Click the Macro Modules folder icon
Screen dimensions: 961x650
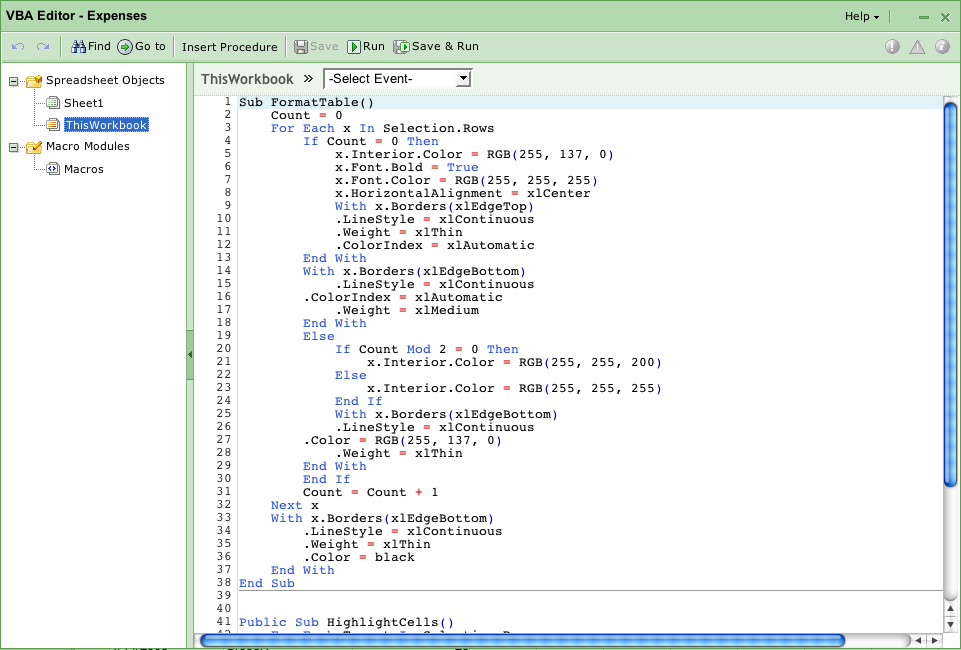coord(34,146)
